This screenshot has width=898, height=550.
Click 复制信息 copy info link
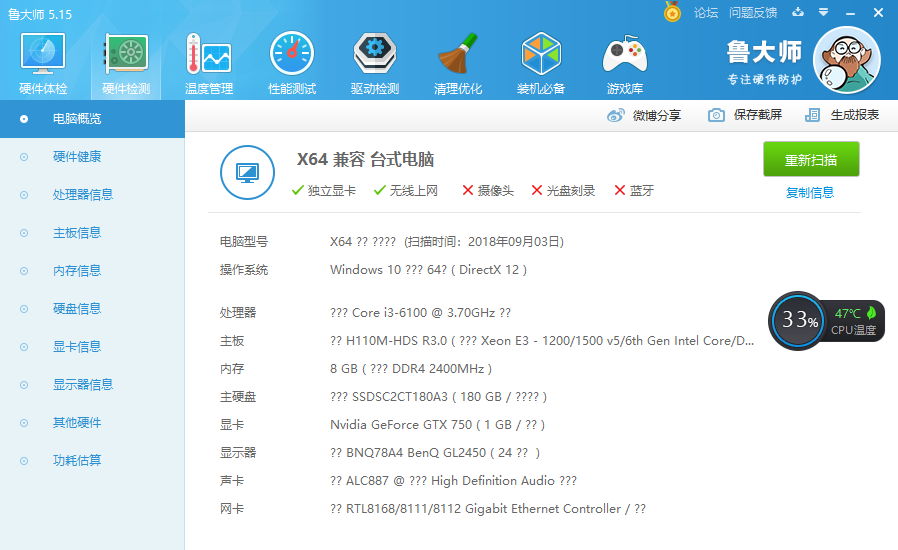(x=810, y=192)
